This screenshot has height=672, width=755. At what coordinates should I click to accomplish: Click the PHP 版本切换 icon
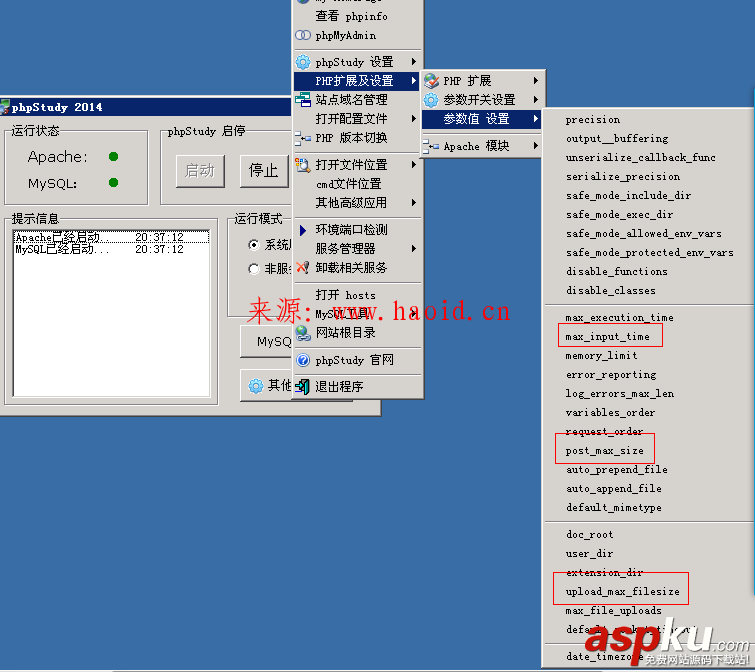tap(303, 138)
